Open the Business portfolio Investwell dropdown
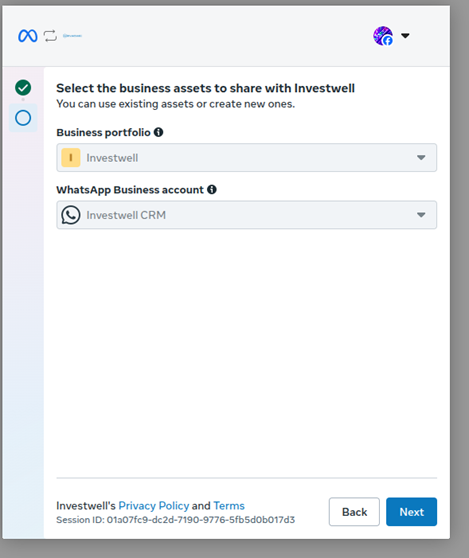This screenshot has height=558, width=469. [247, 158]
